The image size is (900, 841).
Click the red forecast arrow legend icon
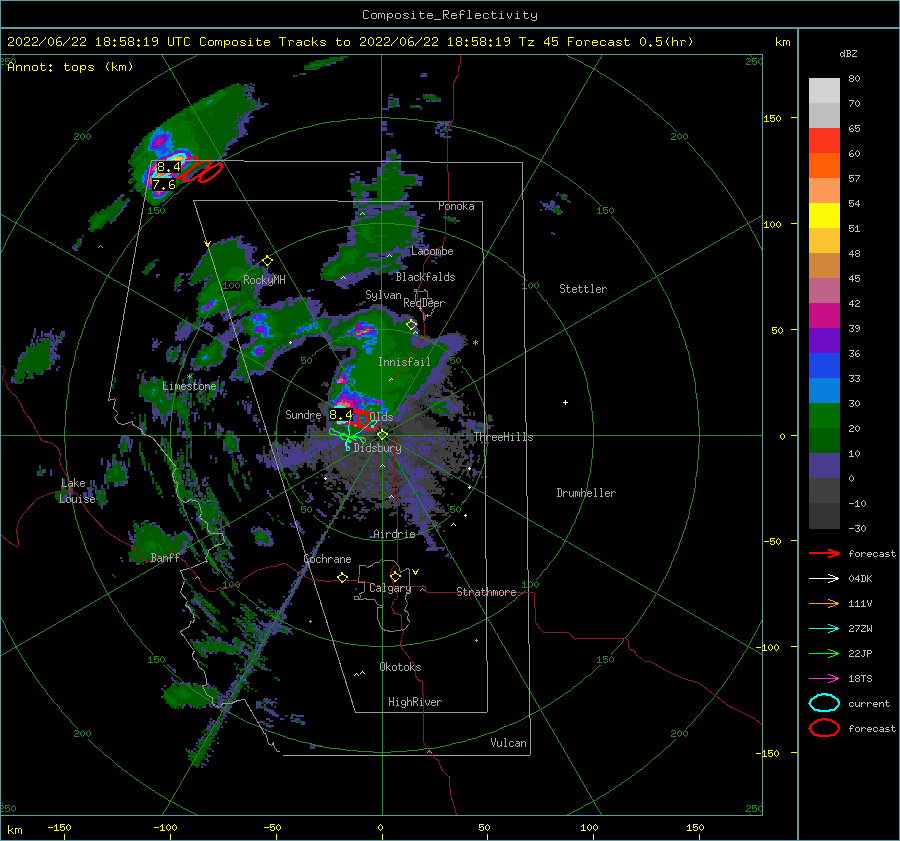click(824, 553)
